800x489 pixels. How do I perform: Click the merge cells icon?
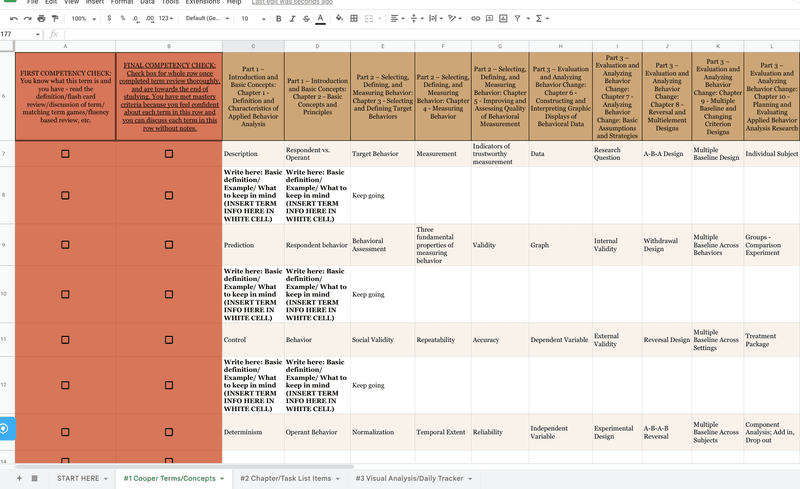pyautogui.click(x=369, y=18)
